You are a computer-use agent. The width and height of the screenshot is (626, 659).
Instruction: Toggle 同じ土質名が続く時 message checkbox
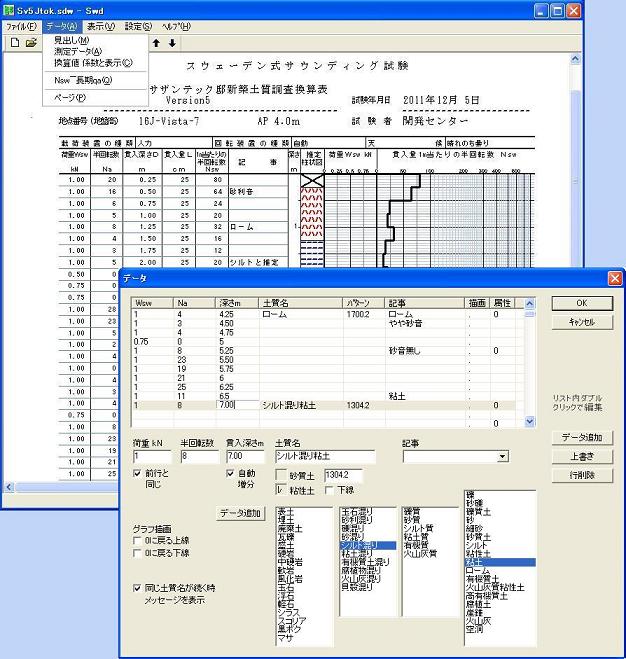tap(137, 588)
